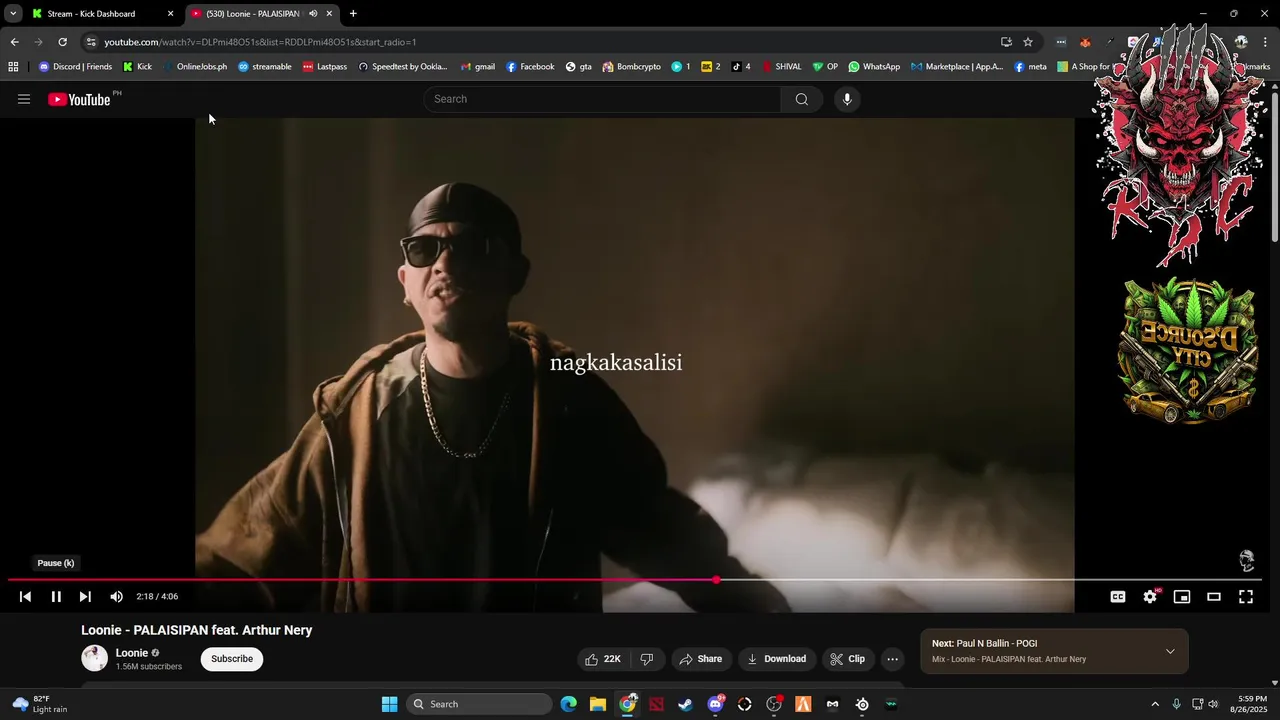
Task: Open the streamable bookmark
Action: [x=264, y=67]
